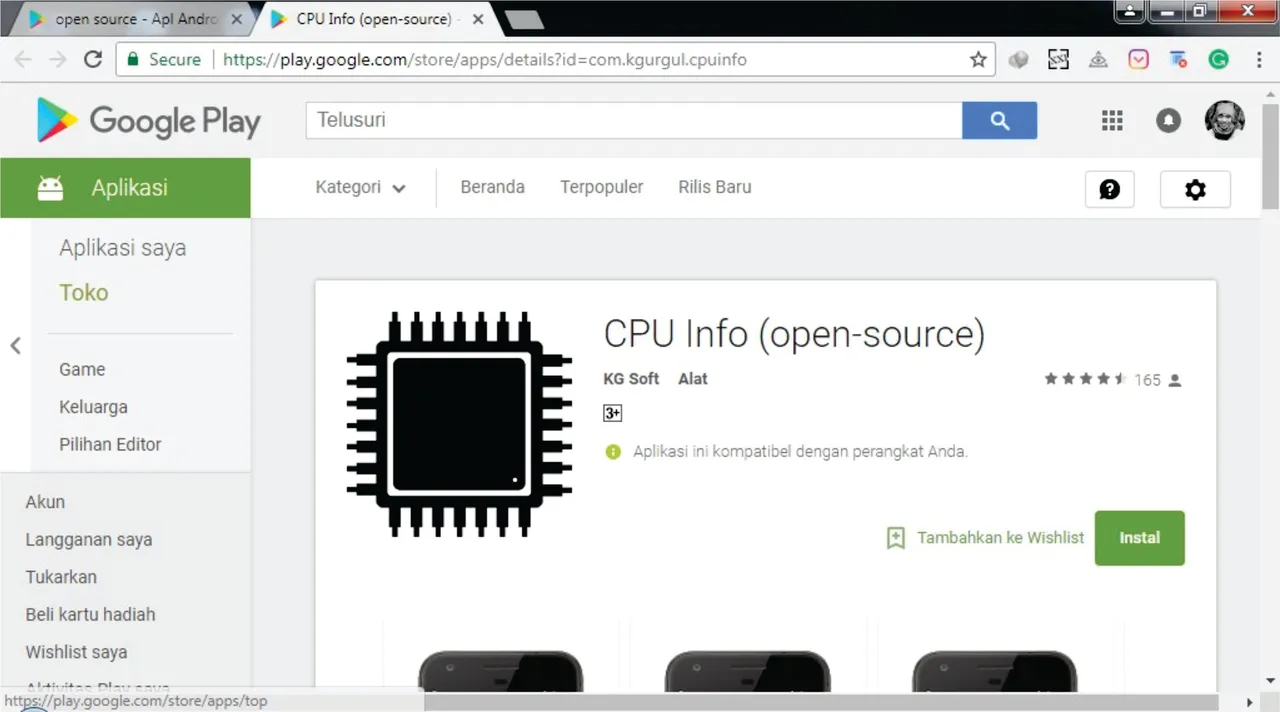The width and height of the screenshot is (1280, 712).
Task: Go to Terpopuler tab
Action: [602, 187]
